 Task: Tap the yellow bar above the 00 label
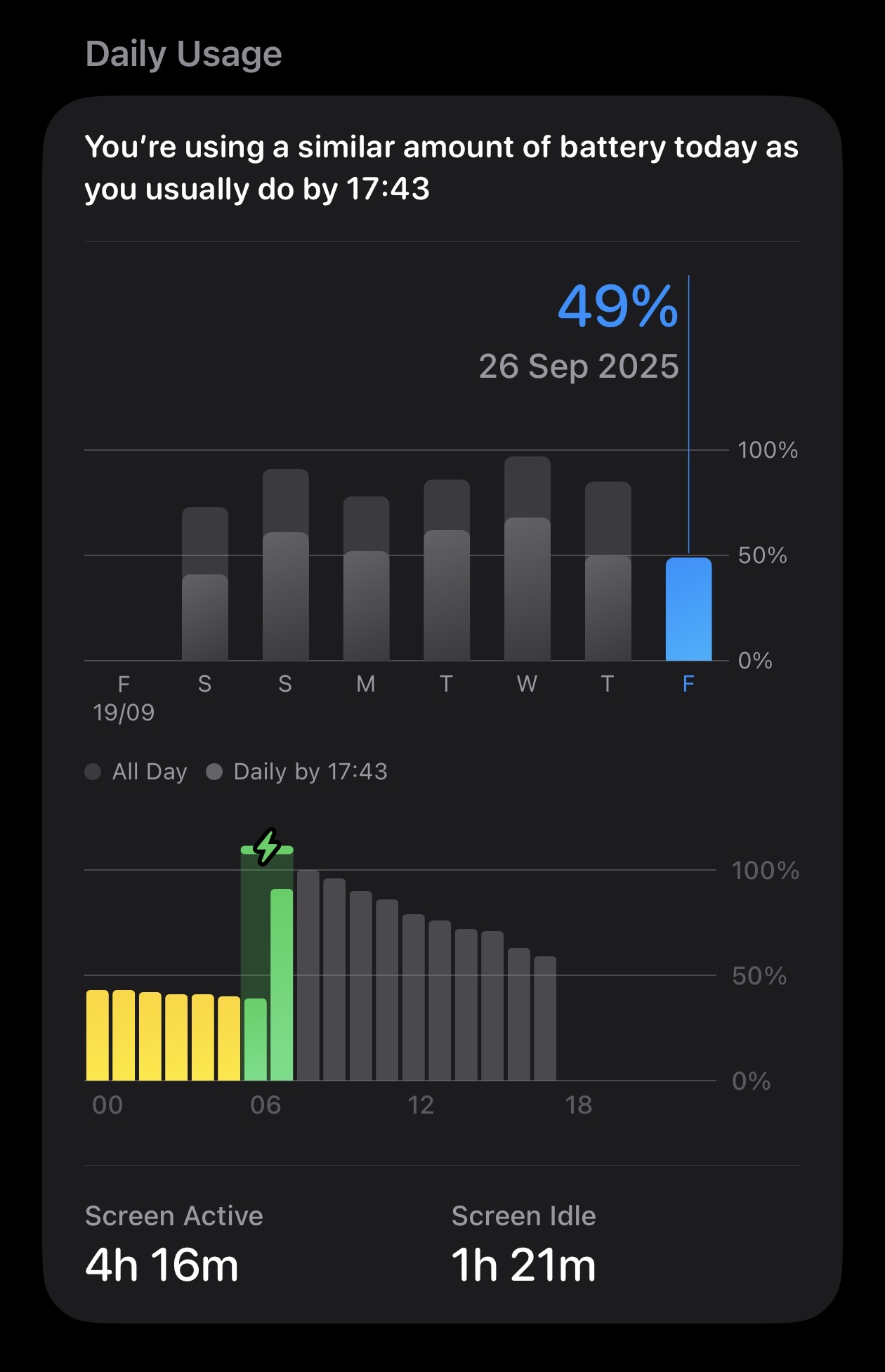point(98,1035)
